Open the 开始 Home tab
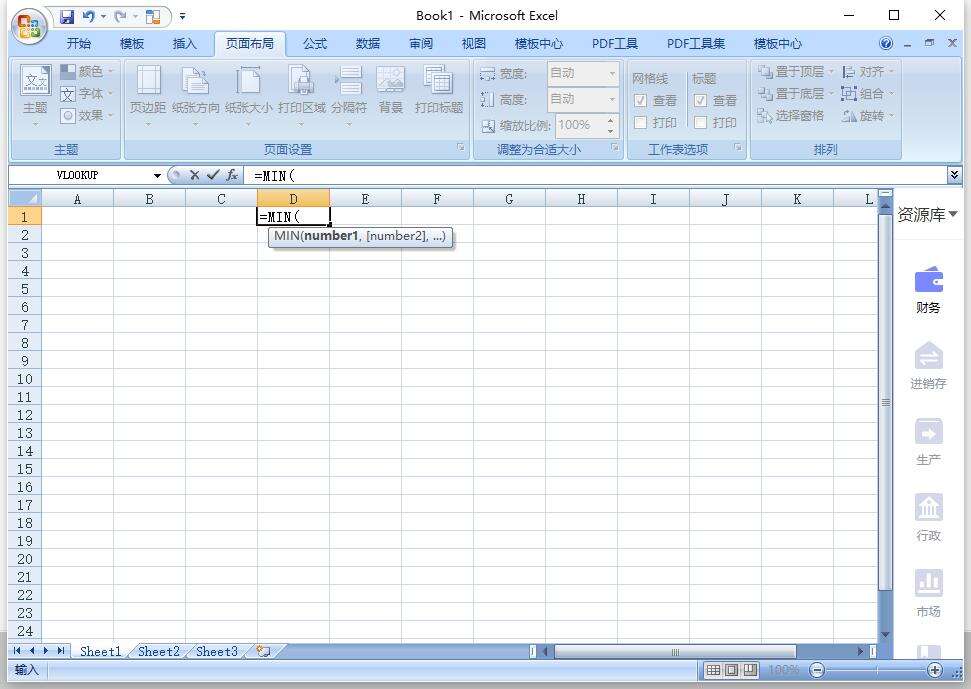Viewport: 971px width, 689px height. click(x=79, y=43)
